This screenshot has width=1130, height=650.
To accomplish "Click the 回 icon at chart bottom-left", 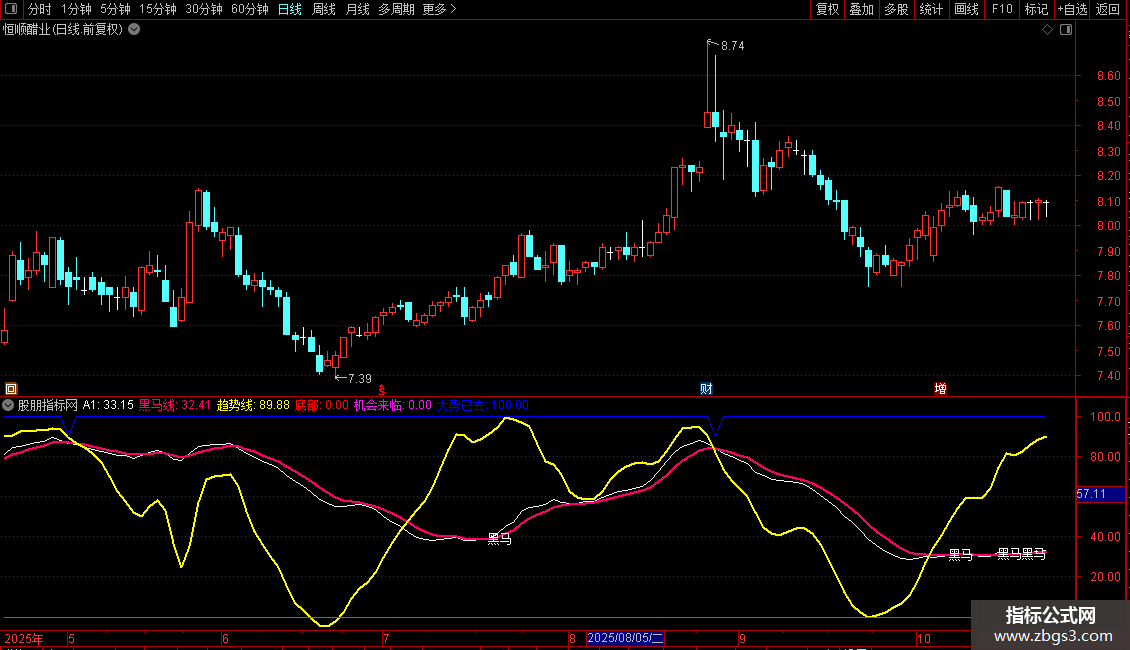I will click(11, 388).
